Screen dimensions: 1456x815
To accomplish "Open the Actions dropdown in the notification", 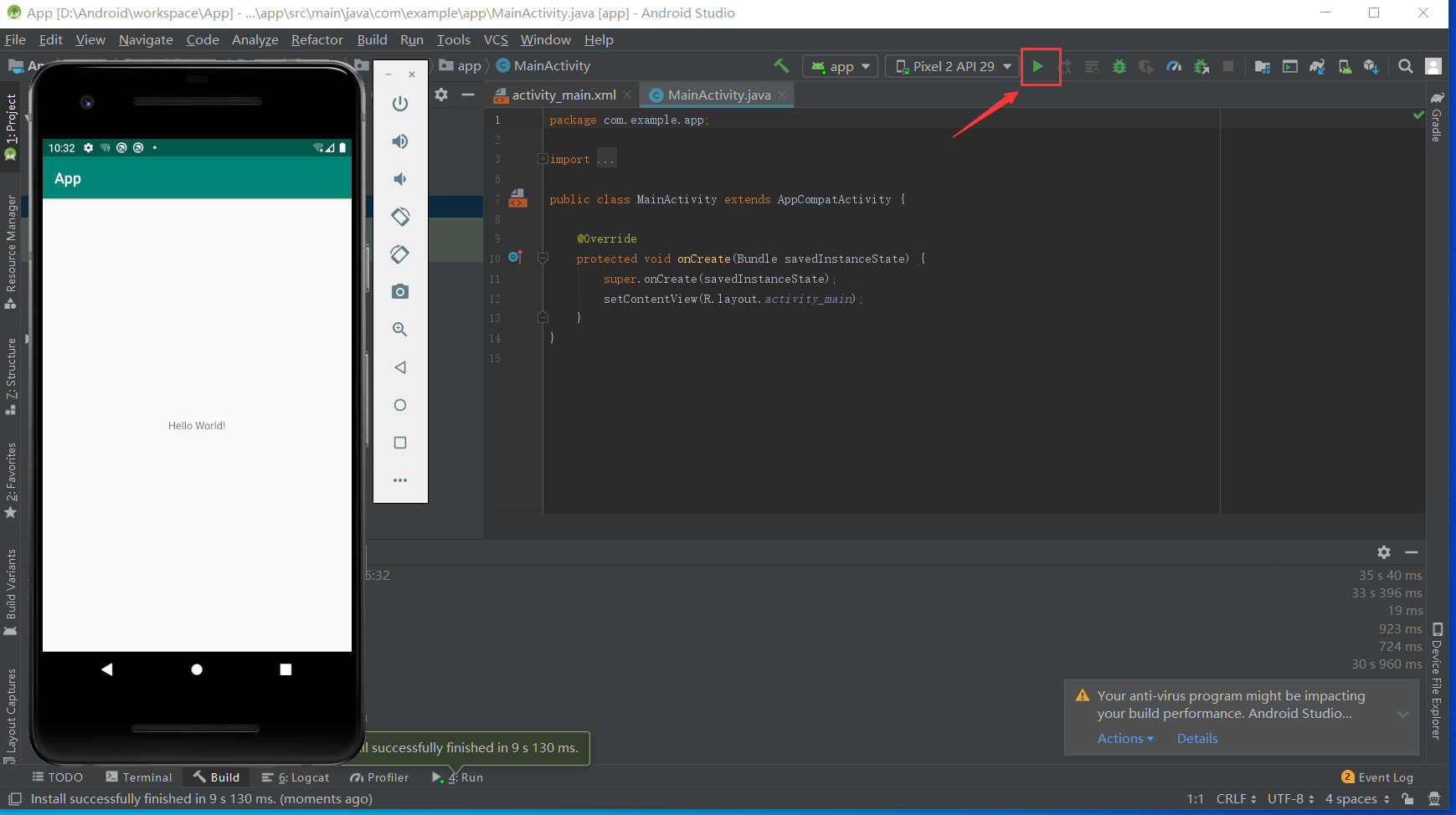I will point(1125,738).
